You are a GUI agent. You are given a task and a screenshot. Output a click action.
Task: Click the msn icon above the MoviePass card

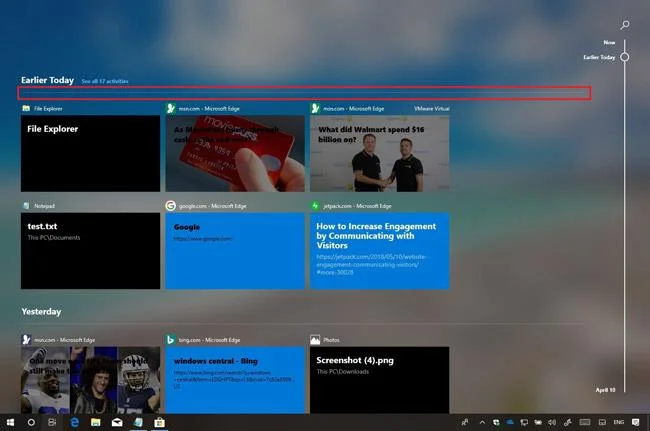click(171, 109)
